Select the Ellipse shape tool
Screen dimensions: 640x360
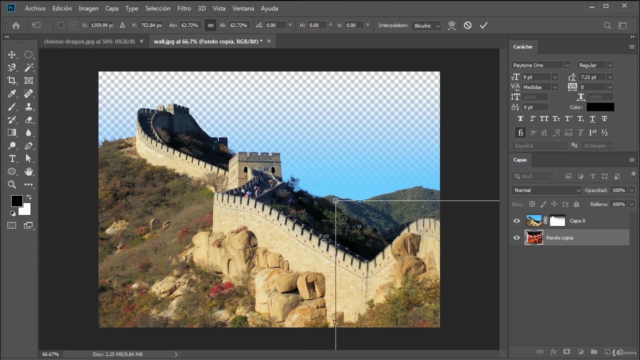point(12,172)
